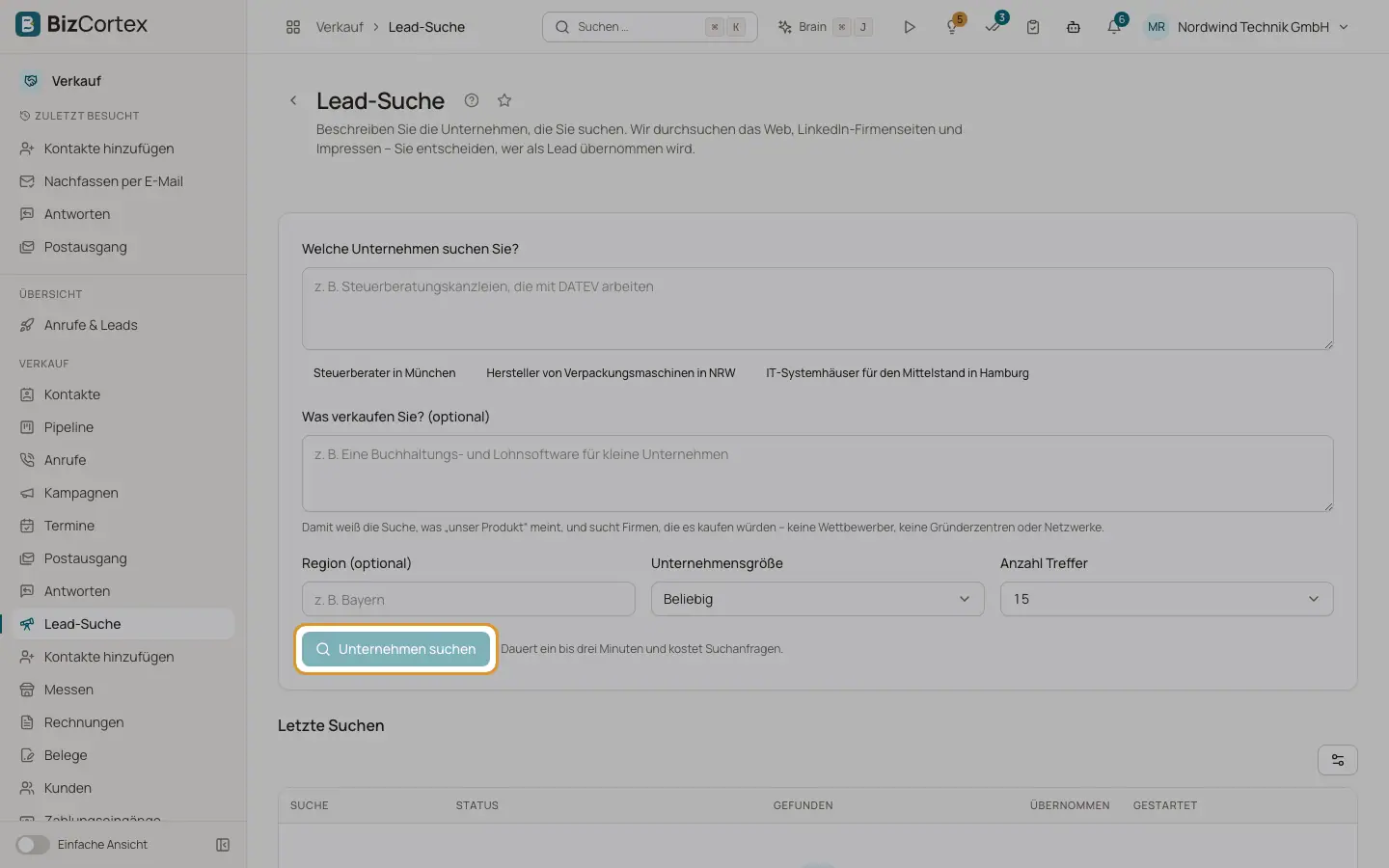
Task: Click the Unternehmen suchen button
Action: [395, 649]
